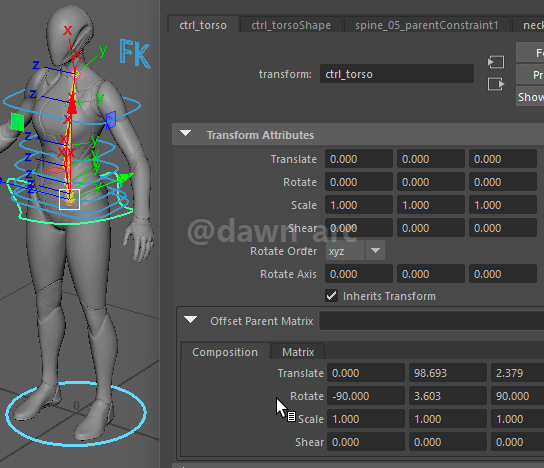Click the Rotate Axis Z field

503,274
